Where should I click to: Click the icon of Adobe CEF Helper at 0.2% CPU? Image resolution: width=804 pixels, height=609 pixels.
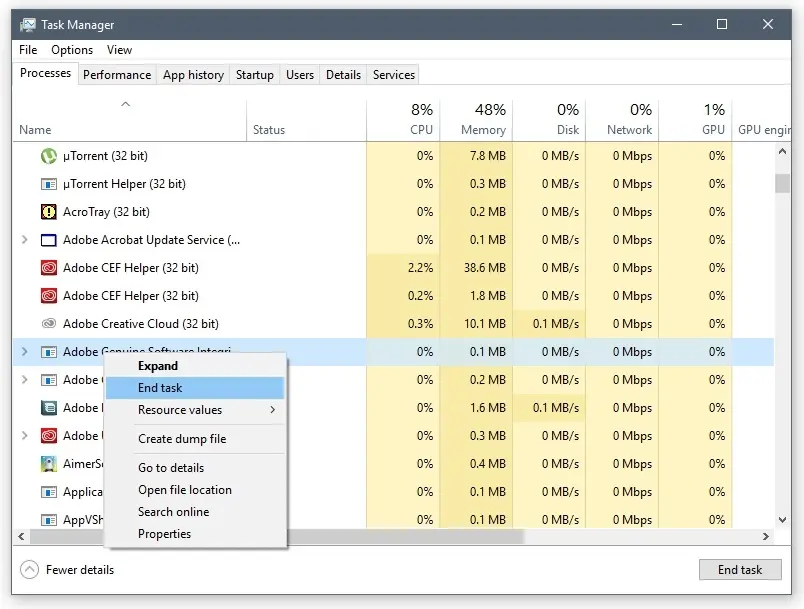[49, 296]
